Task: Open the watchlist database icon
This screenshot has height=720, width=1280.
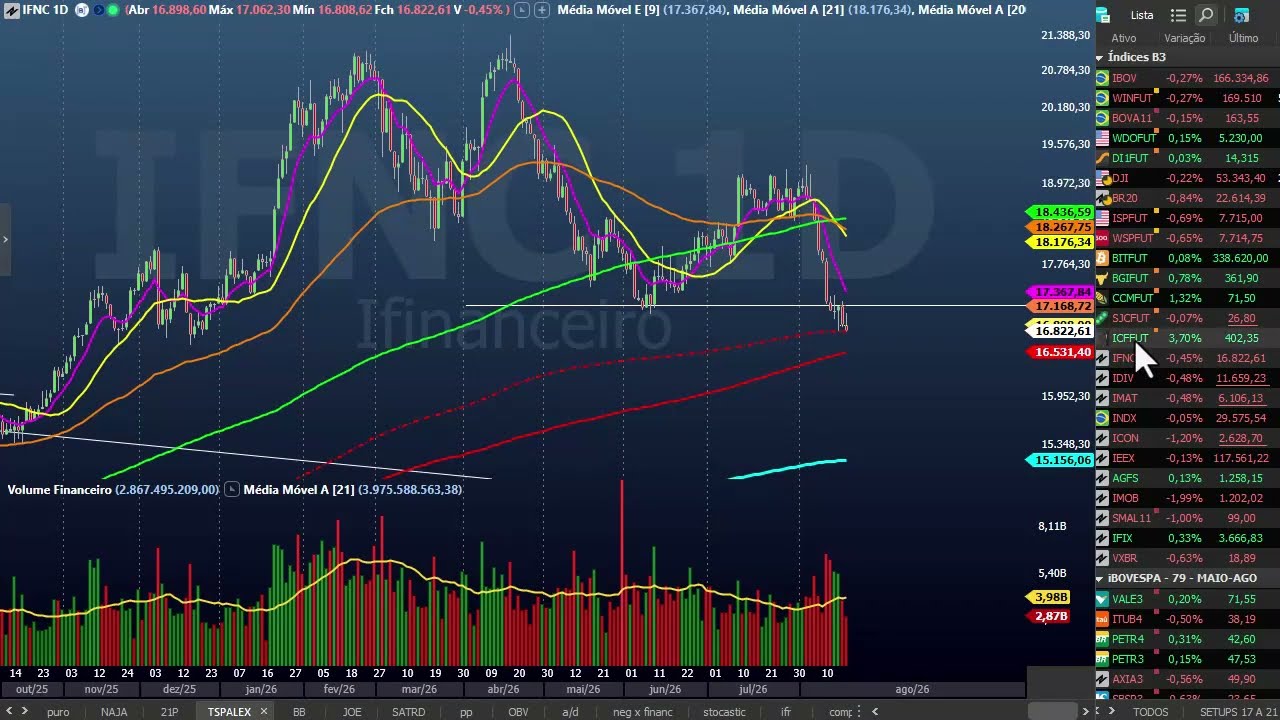Action: (x=1103, y=15)
